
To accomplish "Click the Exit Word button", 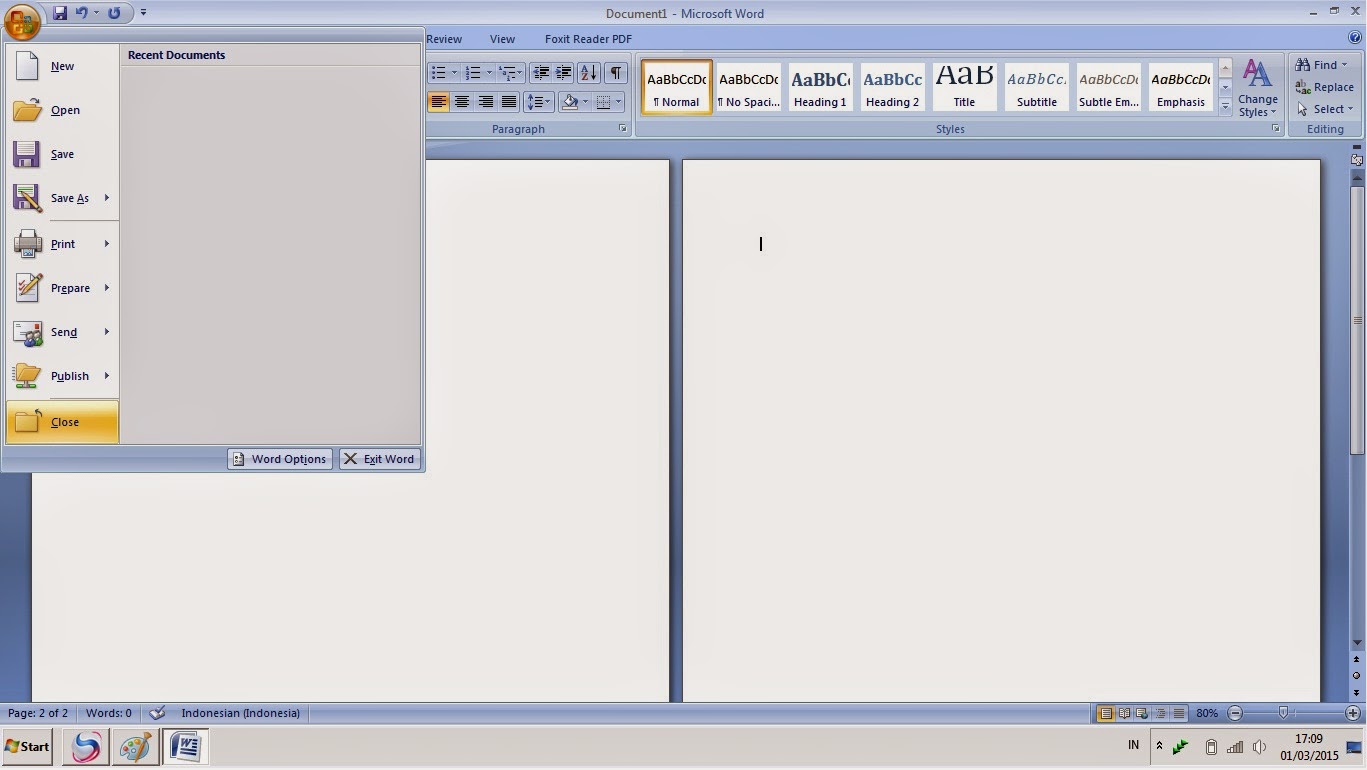I will [380, 459].
